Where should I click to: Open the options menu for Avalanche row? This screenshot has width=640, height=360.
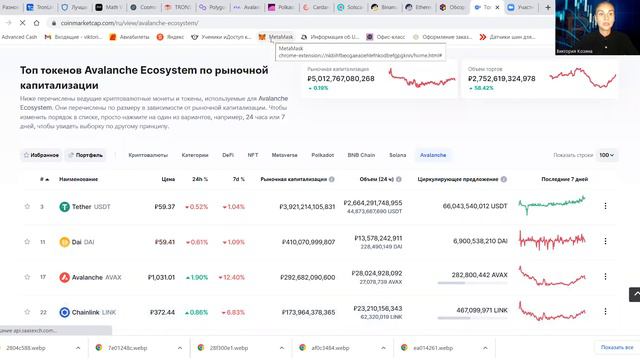605,276
